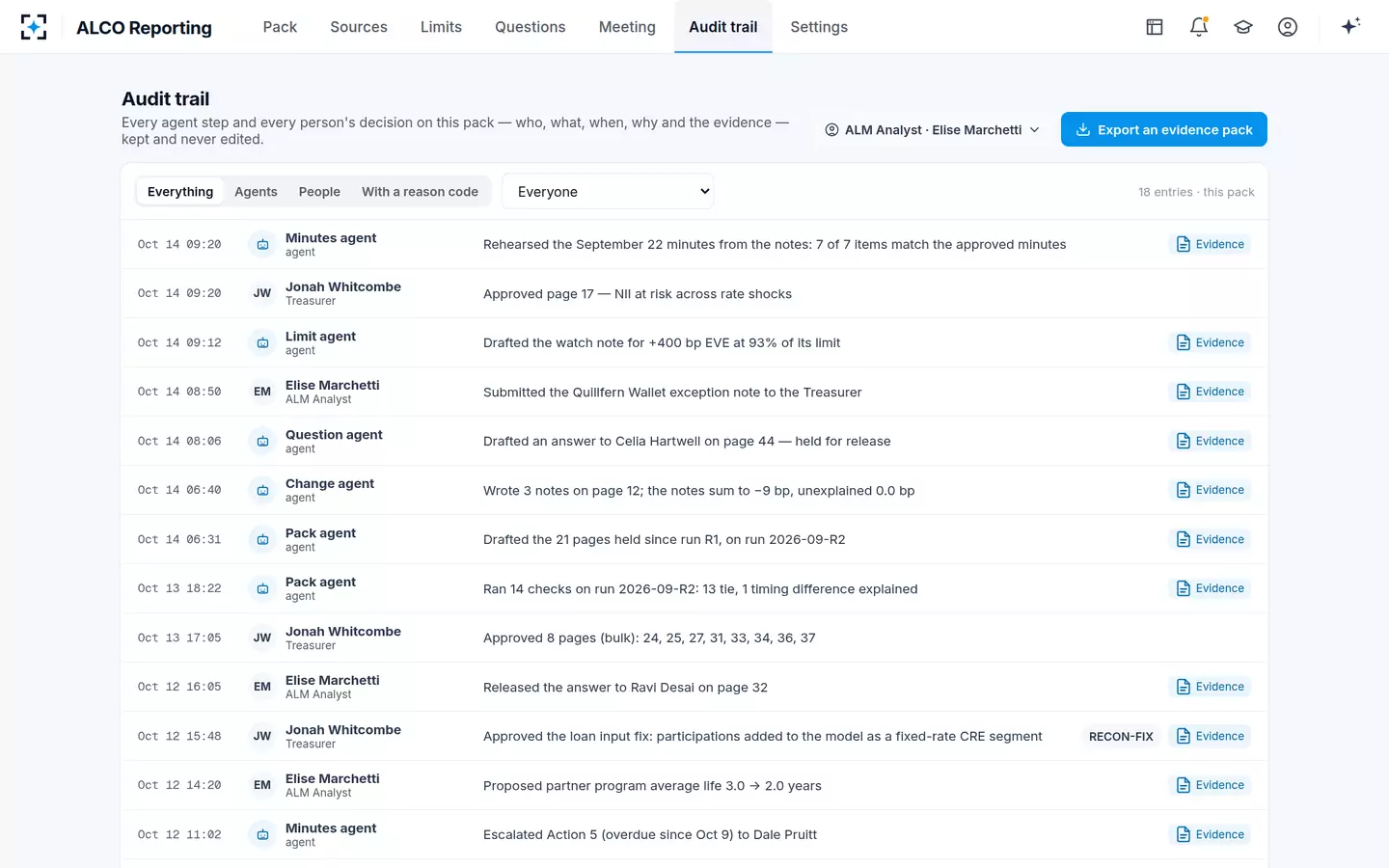The image size is (1389, 868).
Task: Filter entries by Agents
Action: (x=256, y=192)
